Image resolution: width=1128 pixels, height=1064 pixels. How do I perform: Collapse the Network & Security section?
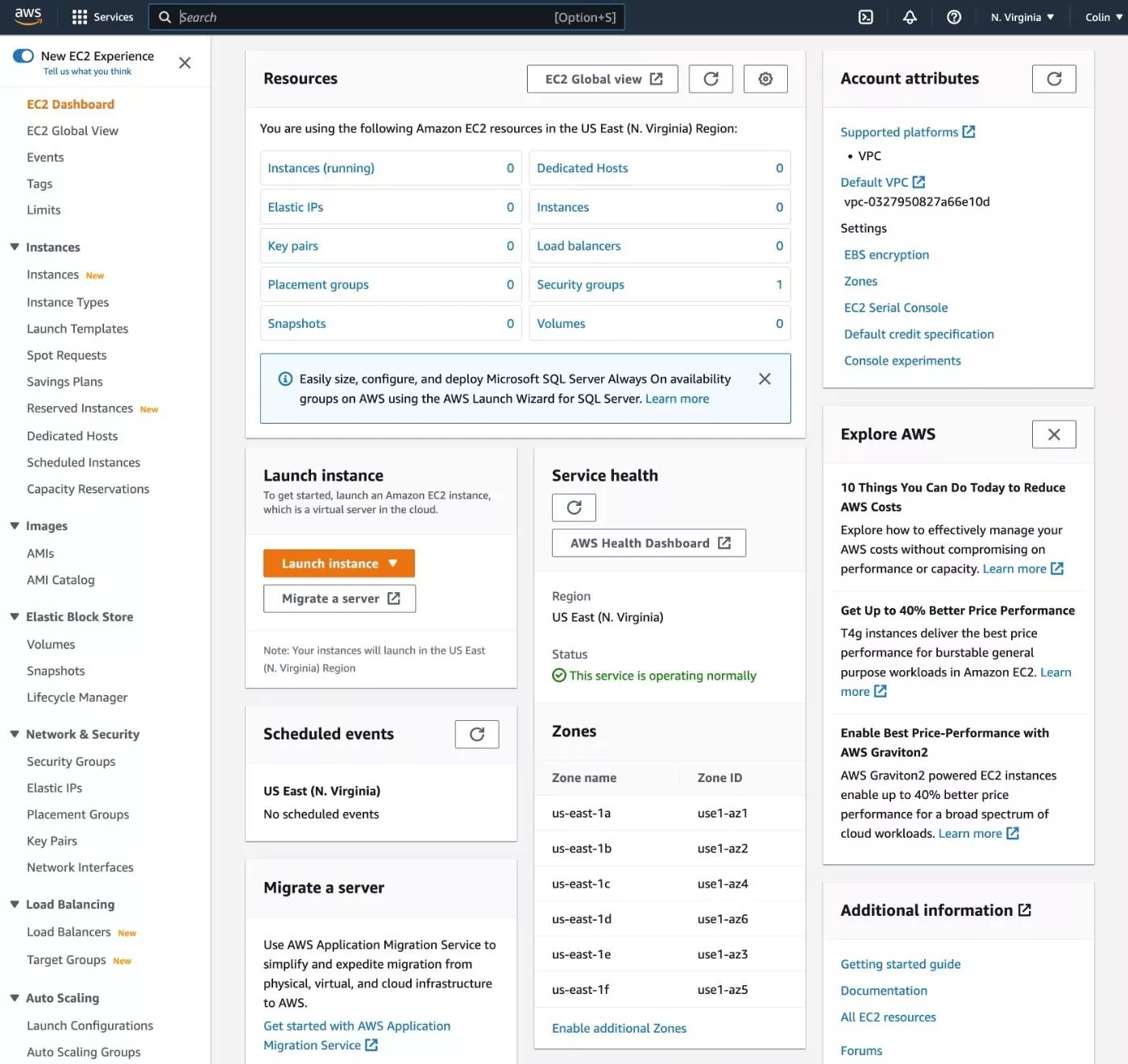click(15, 735)
